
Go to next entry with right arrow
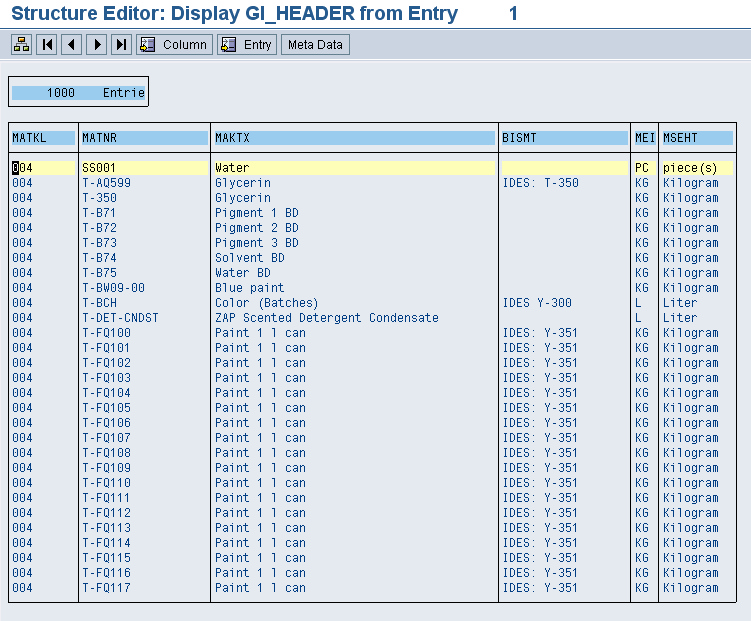pyautogui.click(x=97, y=45)
